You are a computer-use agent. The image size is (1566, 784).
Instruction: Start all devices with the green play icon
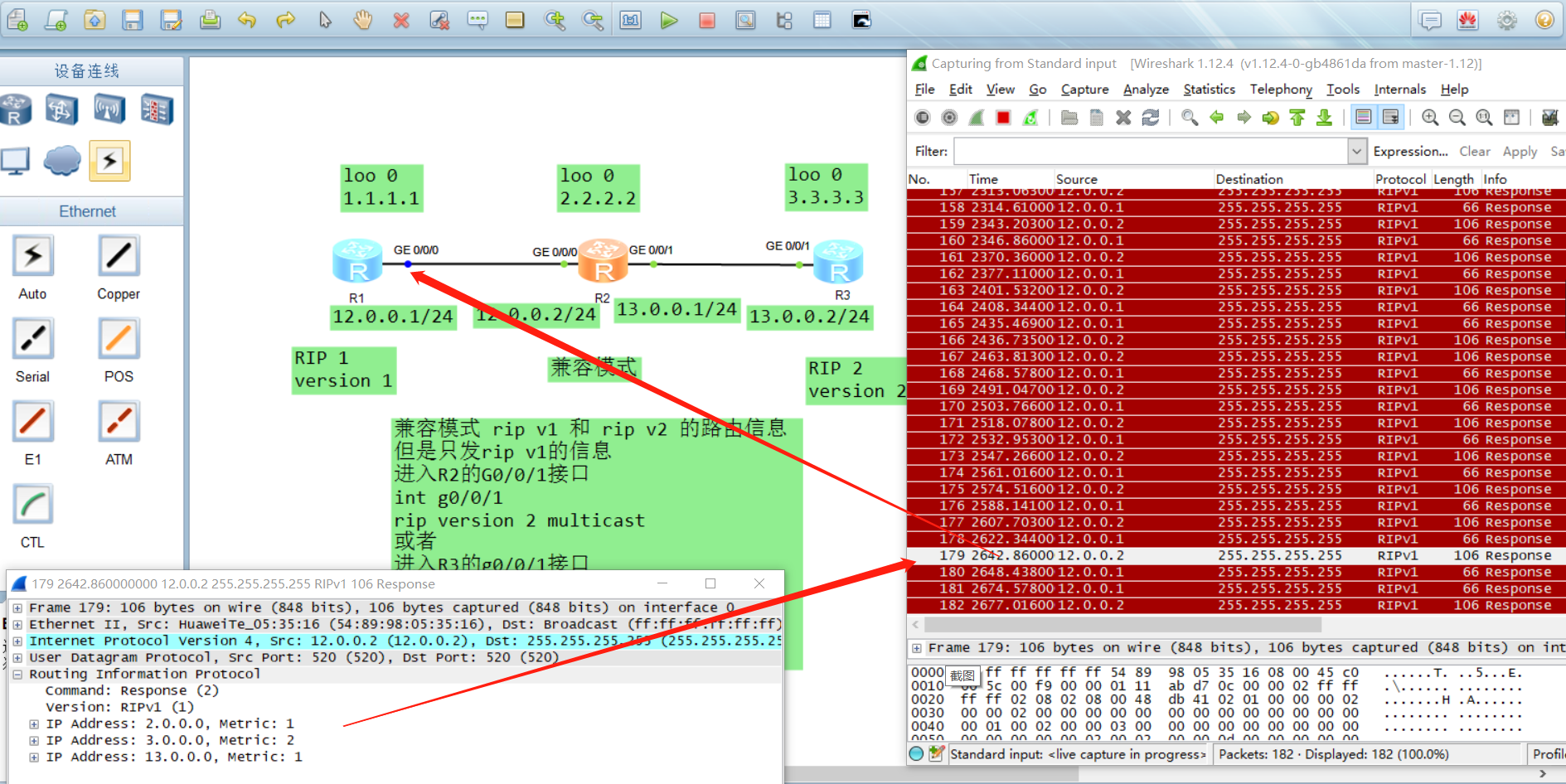click(669, 19)
